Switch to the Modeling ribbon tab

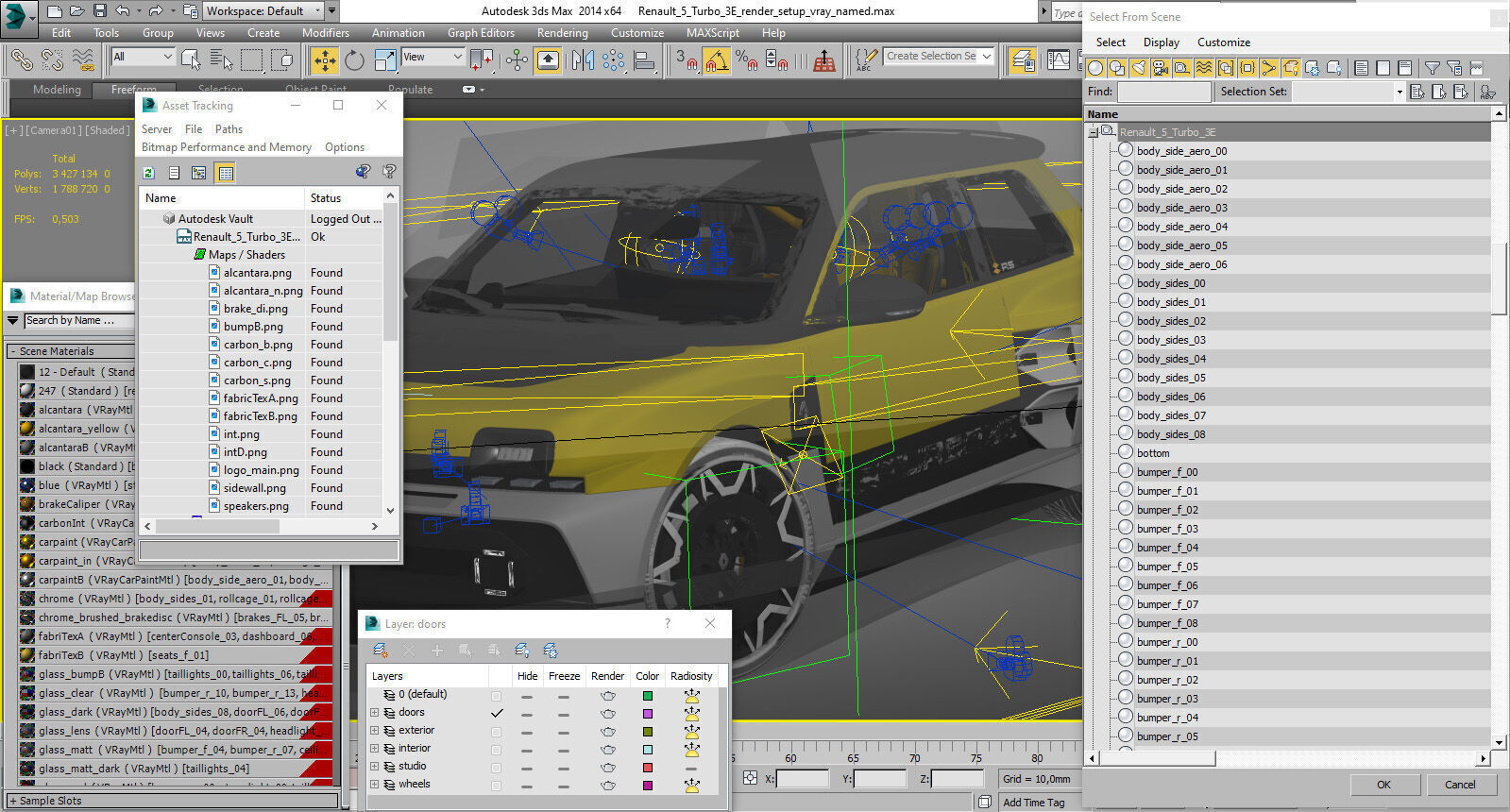coord(57,90)
